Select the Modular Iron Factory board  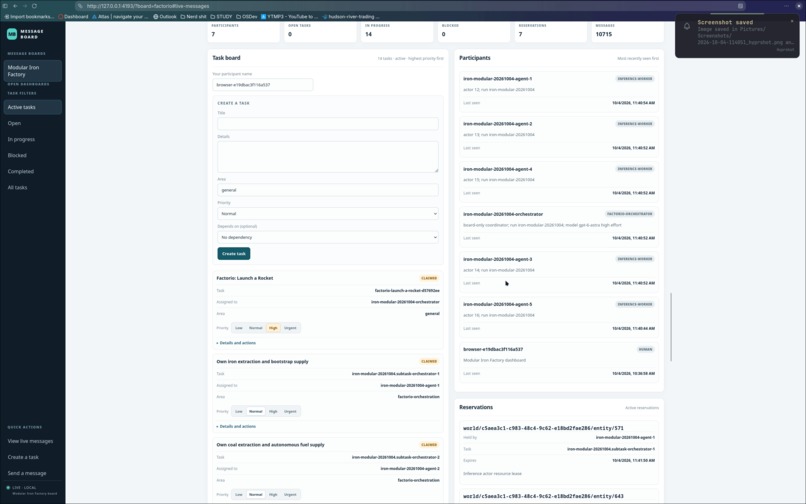(x=32, y=71)
